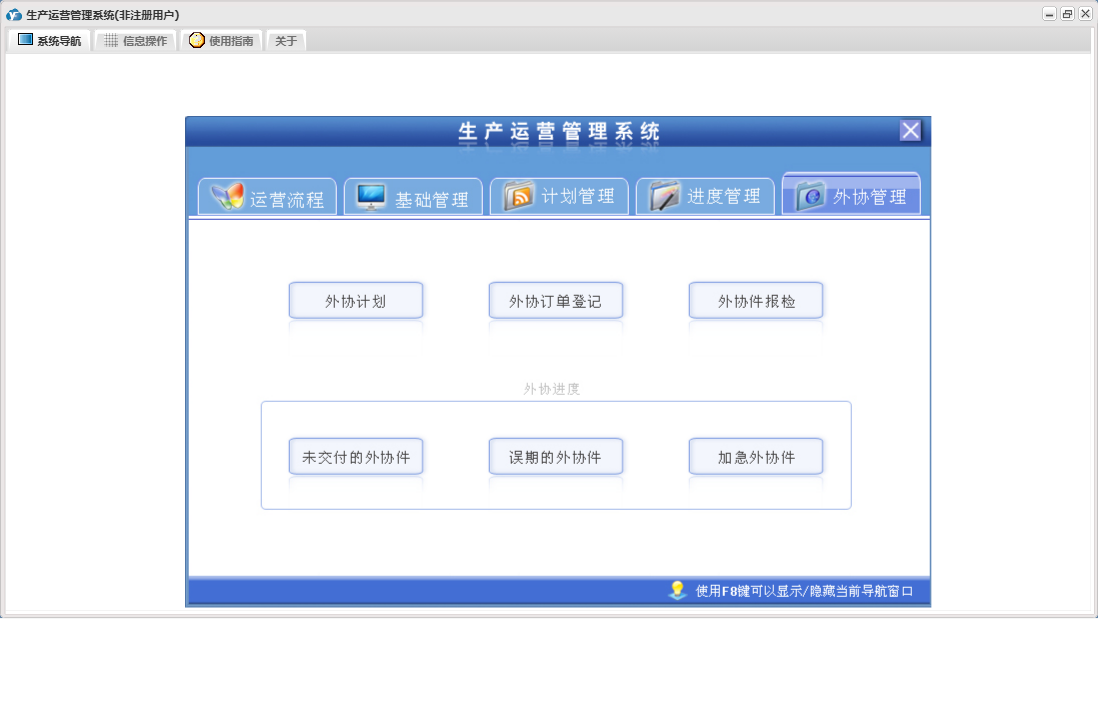Close the 生产运营管理系统 navigation panel

(x=910, y=130)
